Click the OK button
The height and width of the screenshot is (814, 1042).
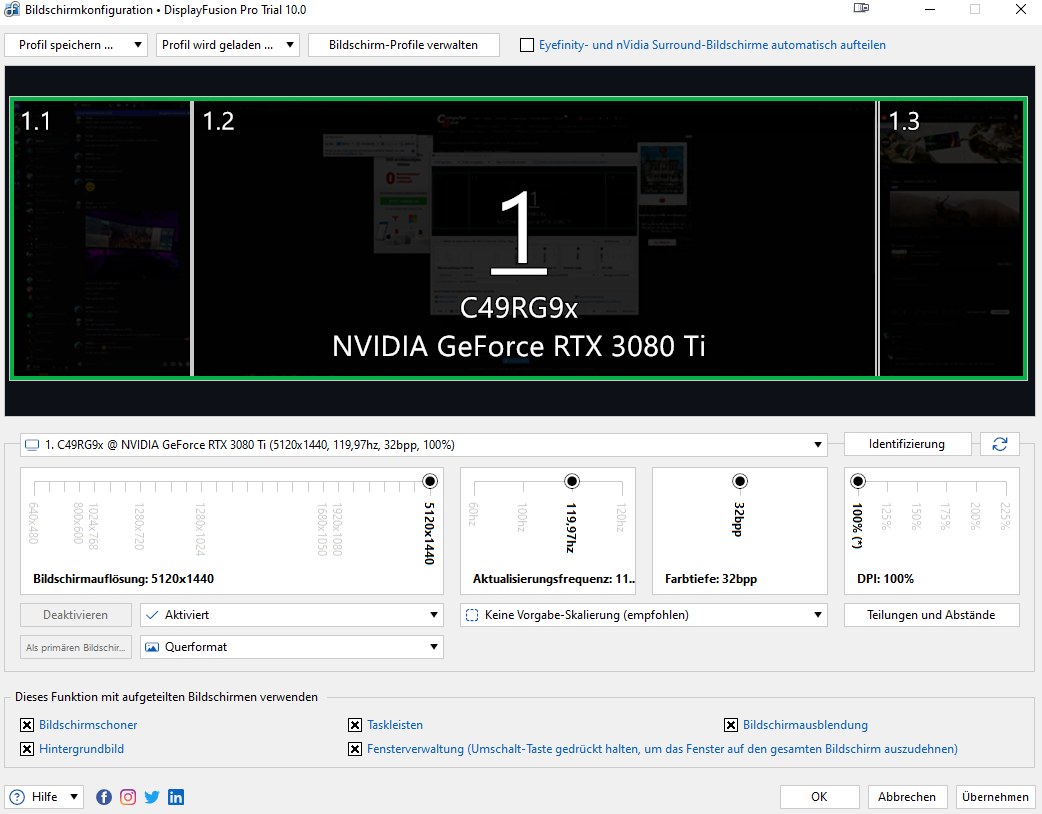tap(819, 797)
